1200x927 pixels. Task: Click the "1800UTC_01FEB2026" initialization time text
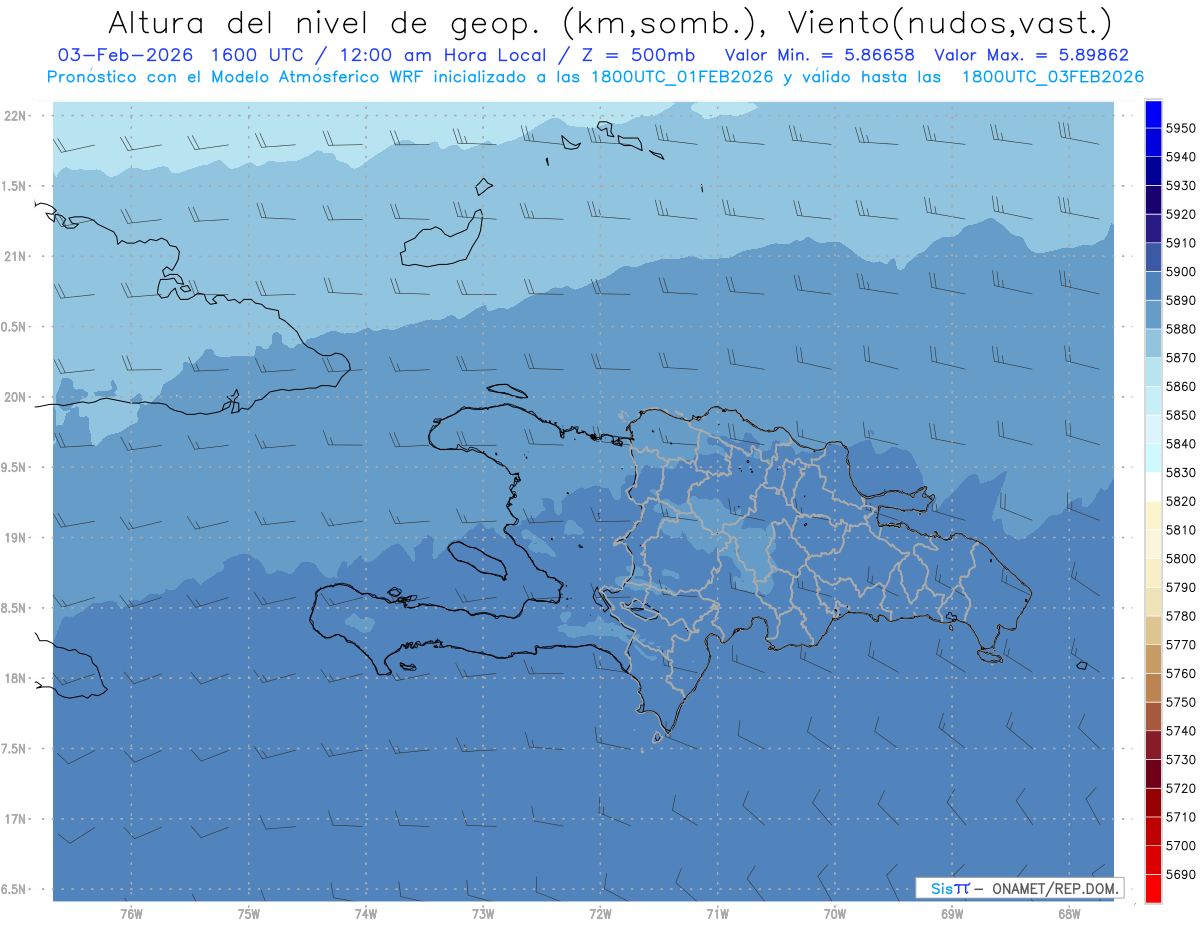click(x=680, y=77)
